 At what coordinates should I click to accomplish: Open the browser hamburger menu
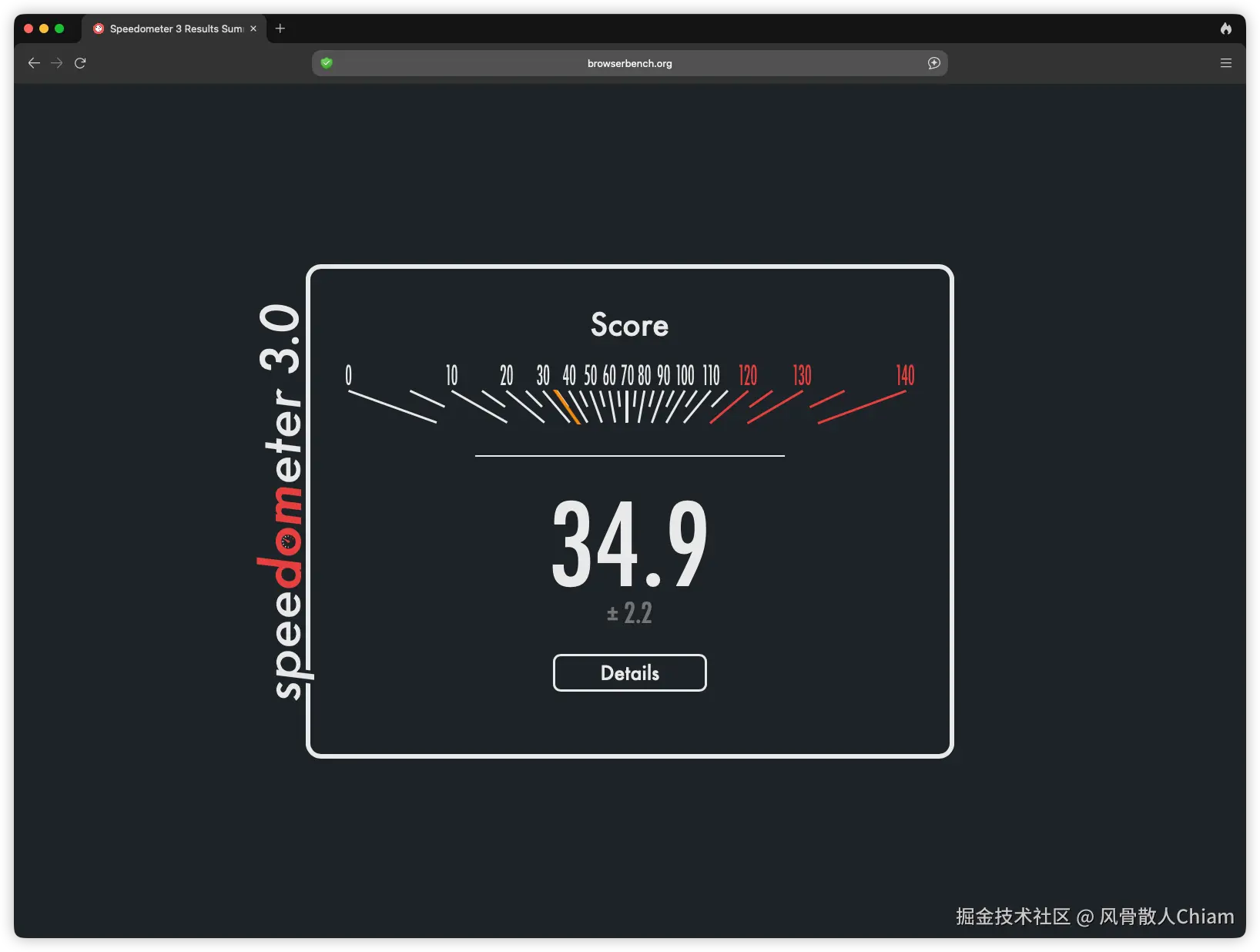click(1226, 63)
